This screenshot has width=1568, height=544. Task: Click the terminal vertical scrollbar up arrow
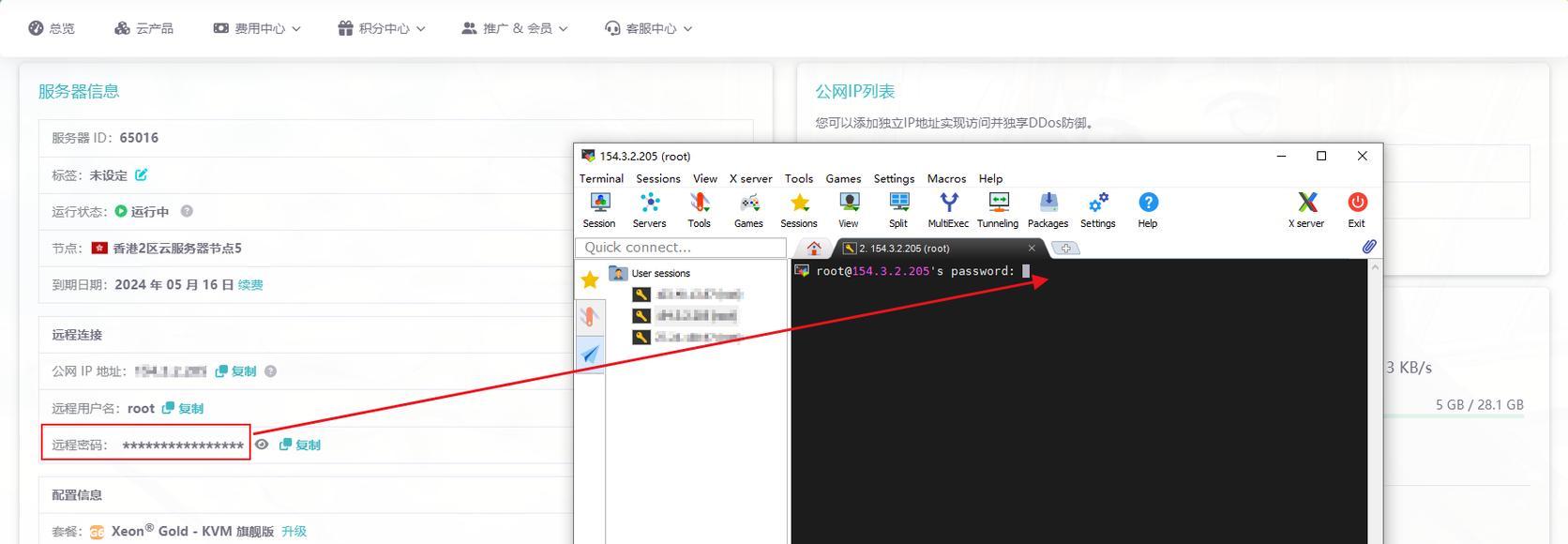(x=1375, y=268)
